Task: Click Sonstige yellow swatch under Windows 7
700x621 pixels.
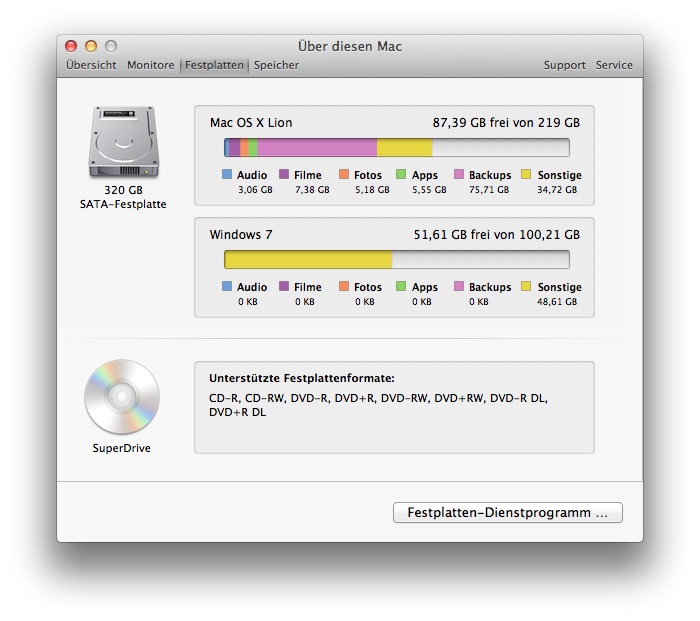Action: [526, 286]
